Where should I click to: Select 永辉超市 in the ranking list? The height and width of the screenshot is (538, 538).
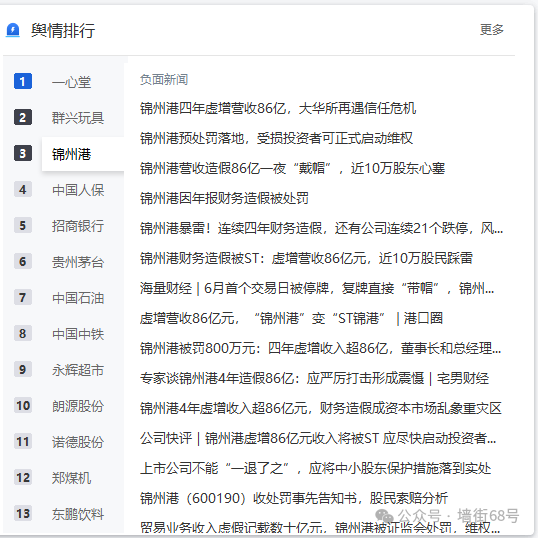(78, 370)
